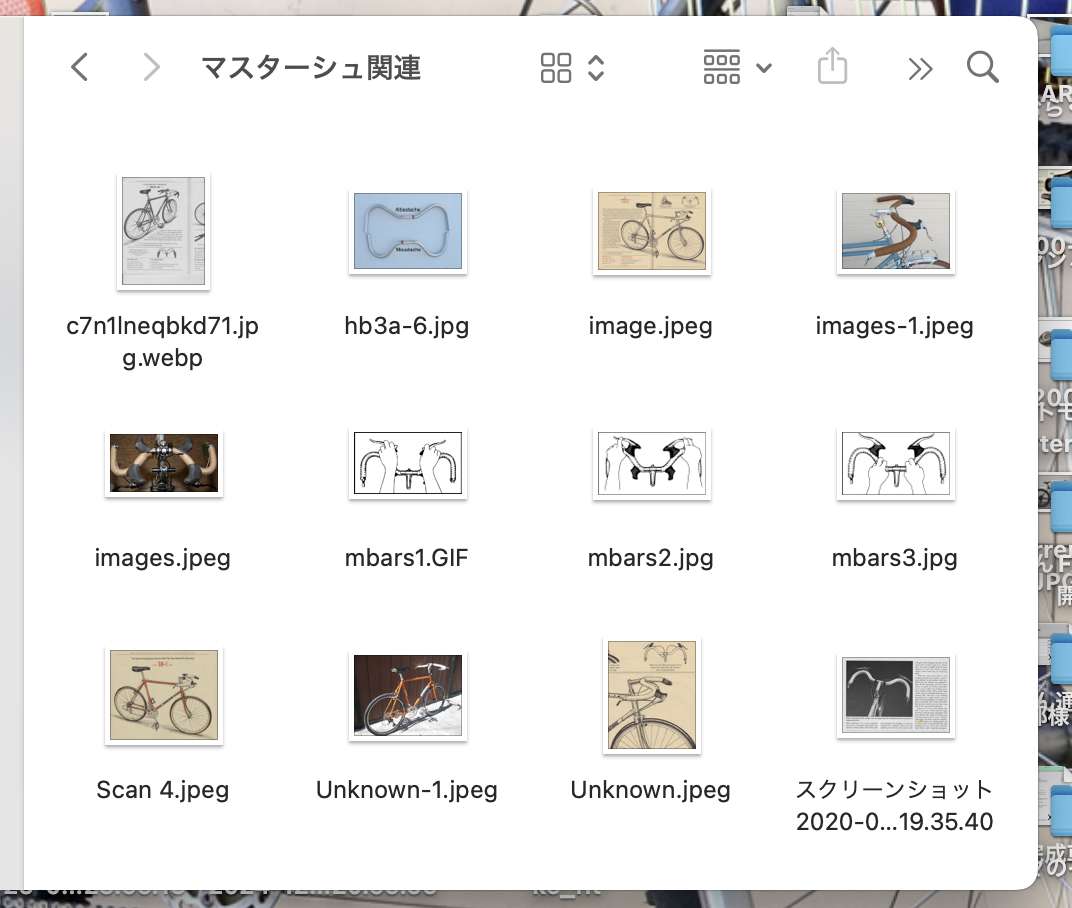The width and height of the screenshot is (1072, 908).
Task: Open the Group By dropdown menu
Action: tap(737, 68)
